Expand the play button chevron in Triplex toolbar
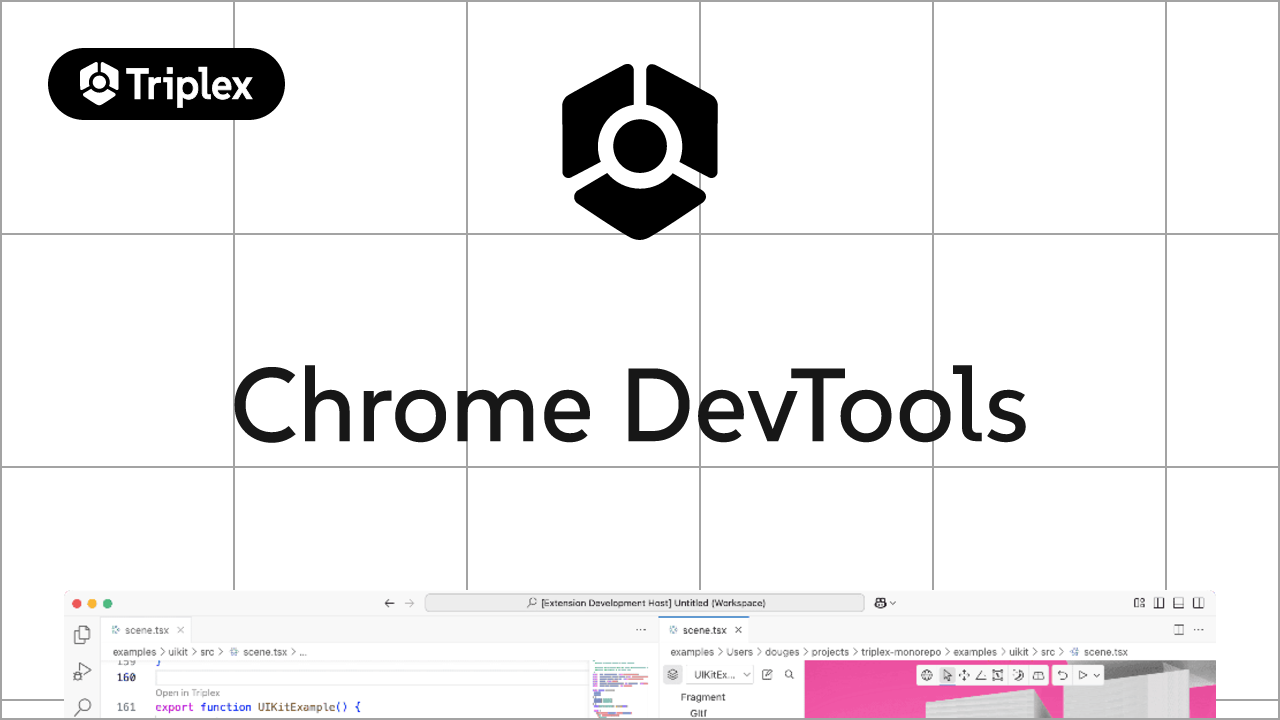1280x720 pixels. [1097, 675]
